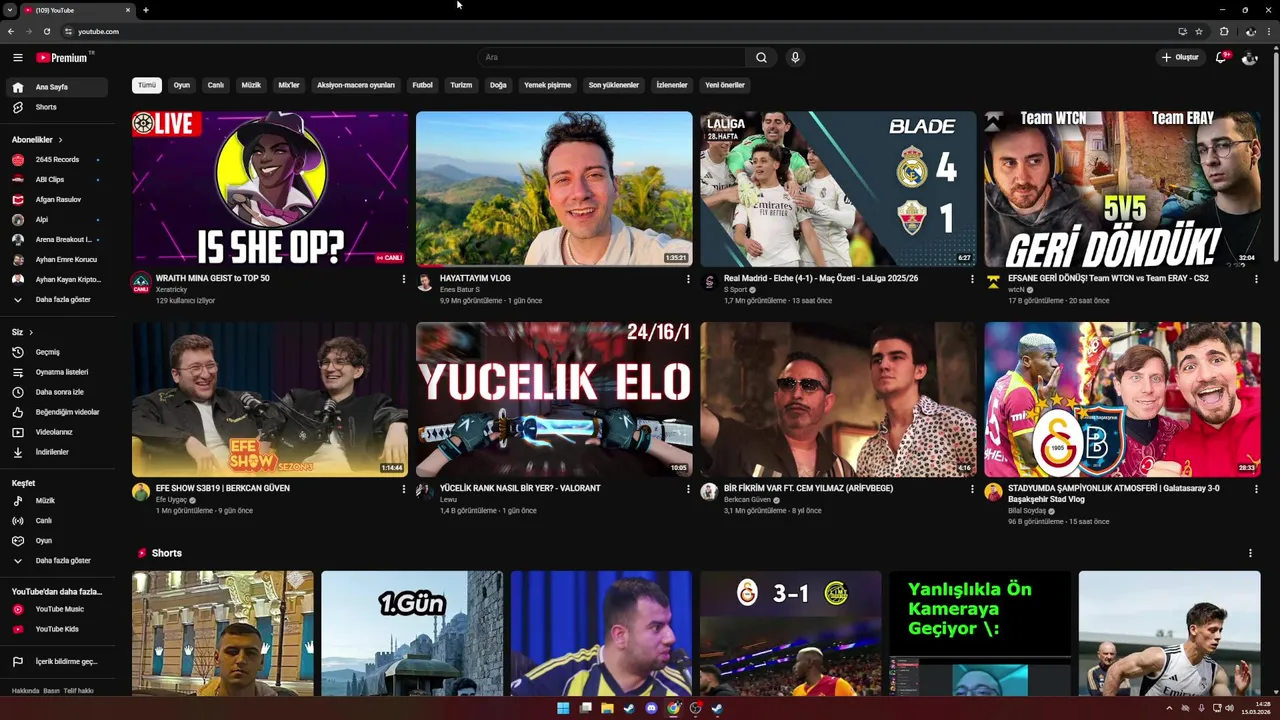This screenshot has width=1280, height=720.
Task: Select the Mix'ler filter chip
Action: [289, 85]
